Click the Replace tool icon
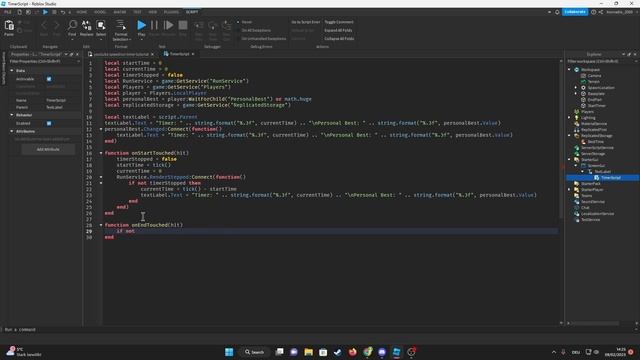 [87, 25]
